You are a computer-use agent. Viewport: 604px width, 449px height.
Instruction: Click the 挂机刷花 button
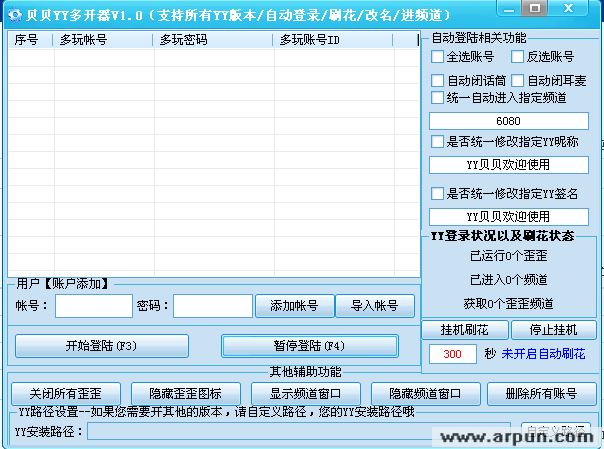[465, 330]
